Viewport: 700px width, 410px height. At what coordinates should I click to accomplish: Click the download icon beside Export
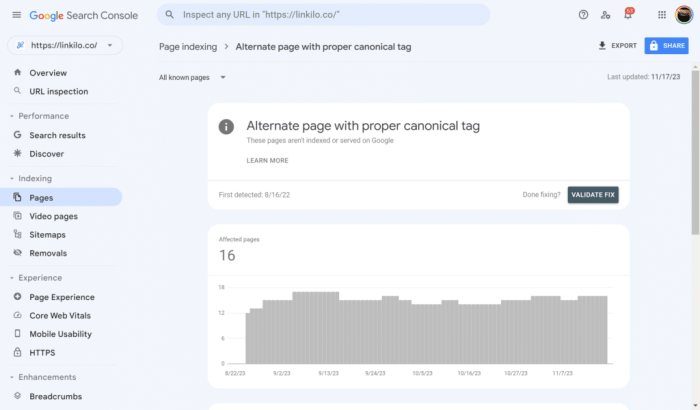click(602, 46)
